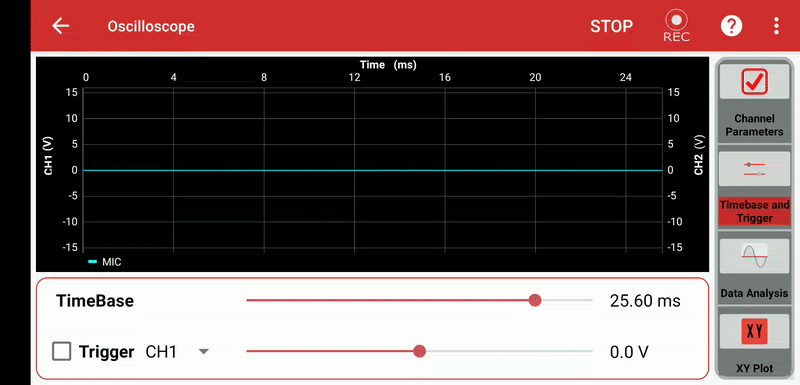Click the Trigger label text

pyautogui.click(x=106, y=352)
